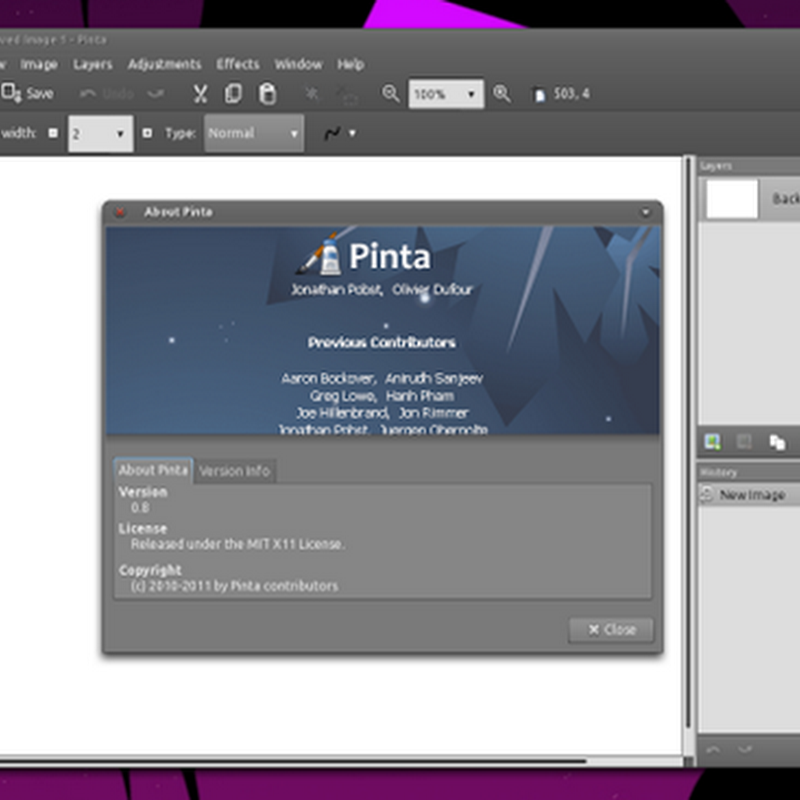
Task: Click the Save toolbar button
Action: pos(28,94)
